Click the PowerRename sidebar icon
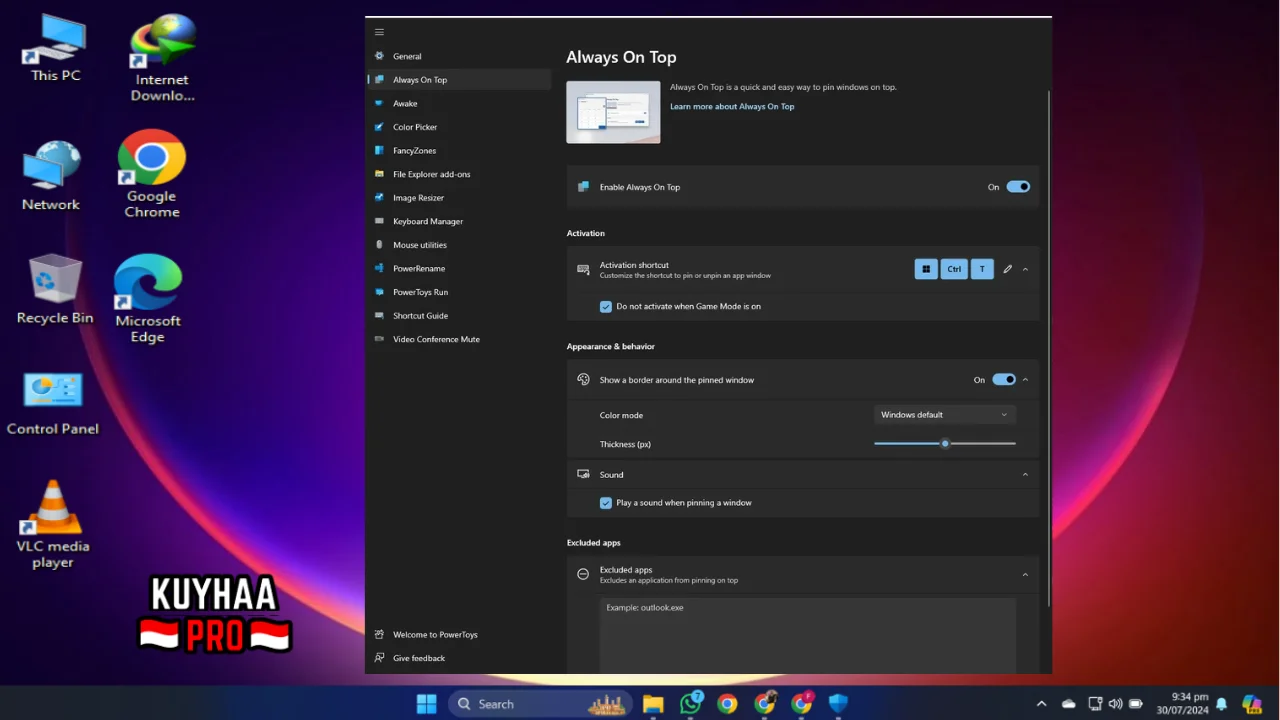The width and height of the screenshot is (1280, 720). (x=379, y=268)
